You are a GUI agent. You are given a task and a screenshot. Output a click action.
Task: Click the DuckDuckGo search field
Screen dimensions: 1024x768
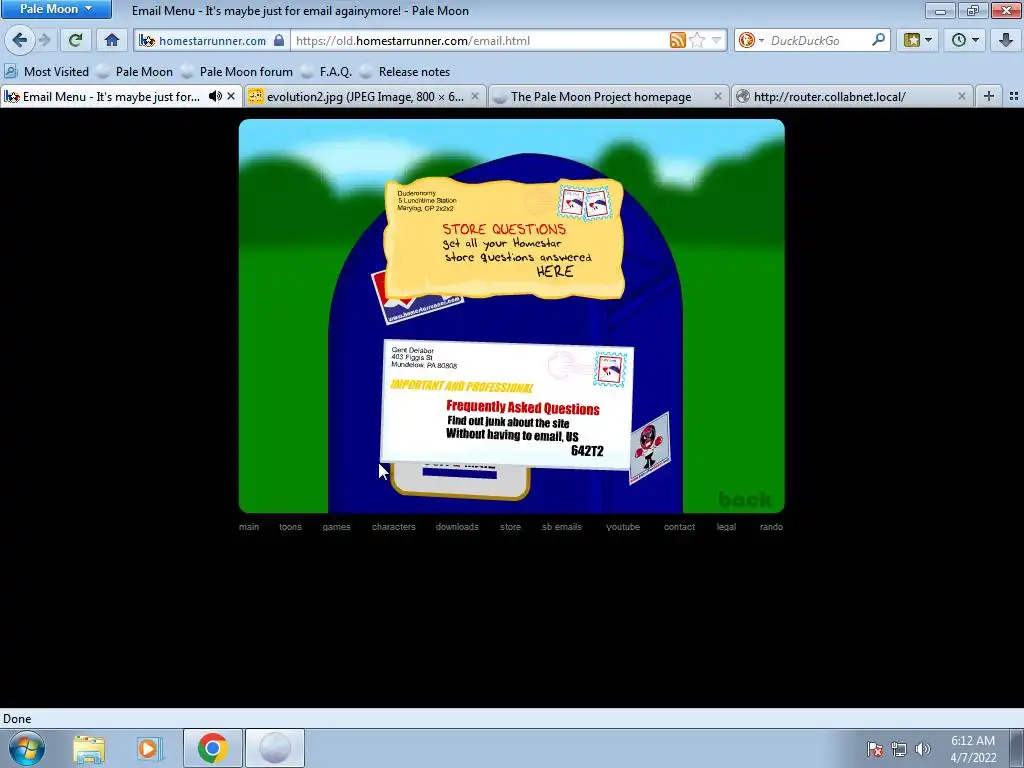(x=818, y=40)
